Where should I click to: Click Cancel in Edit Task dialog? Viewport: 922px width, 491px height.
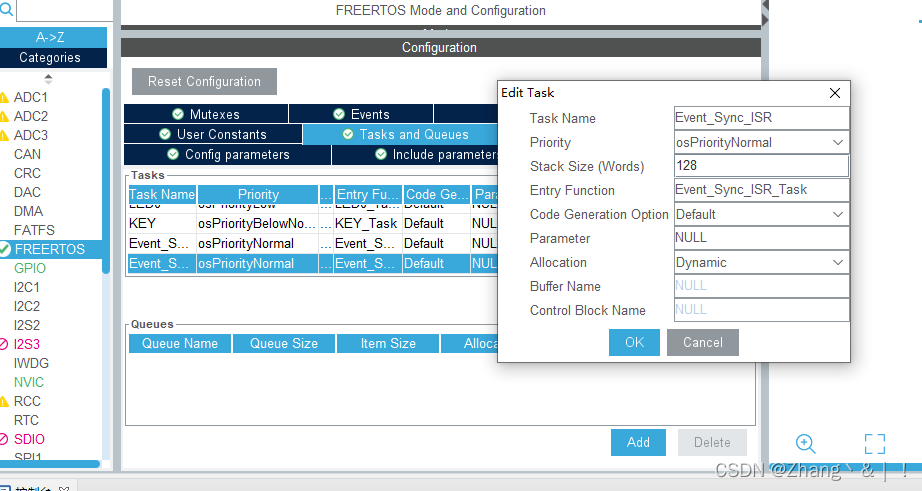tap(703, 343)
